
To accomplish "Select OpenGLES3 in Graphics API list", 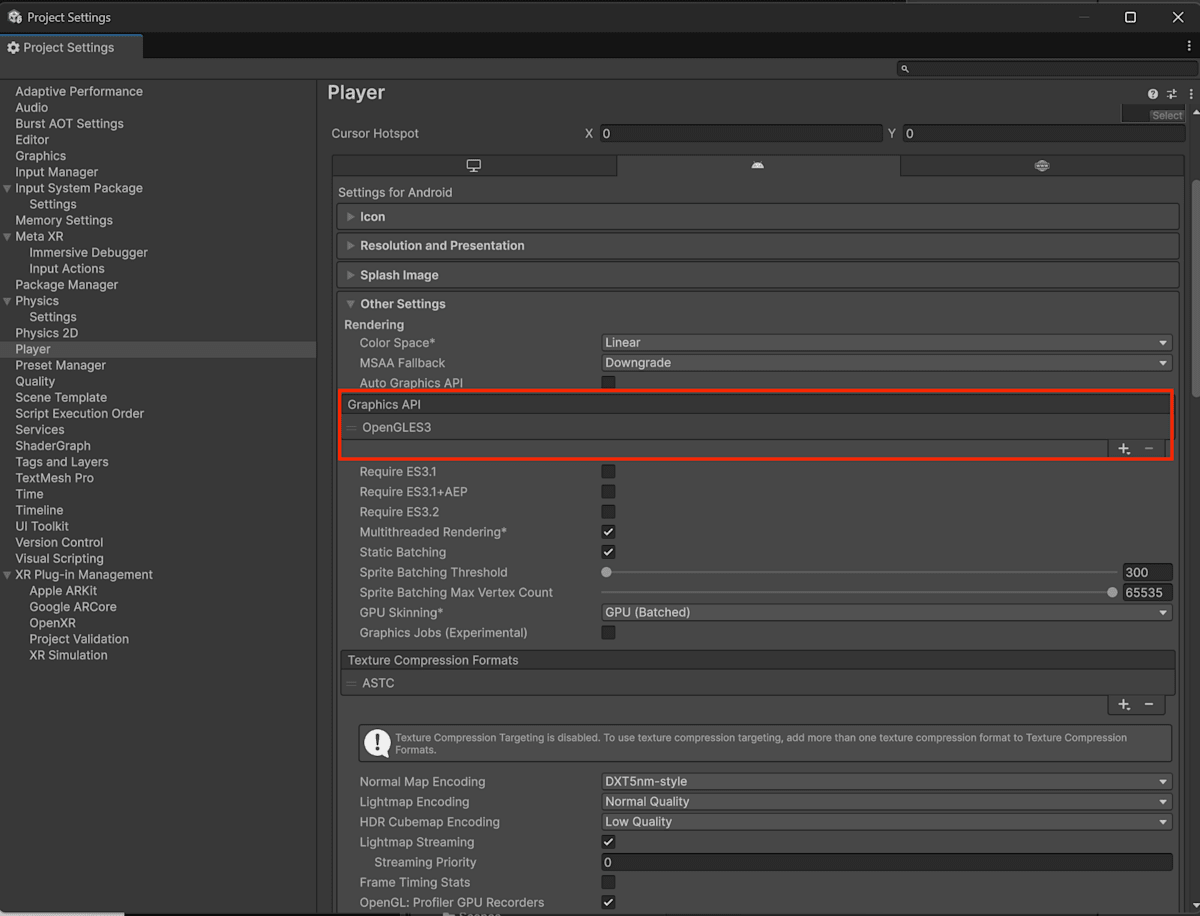I will pos(758,428).
